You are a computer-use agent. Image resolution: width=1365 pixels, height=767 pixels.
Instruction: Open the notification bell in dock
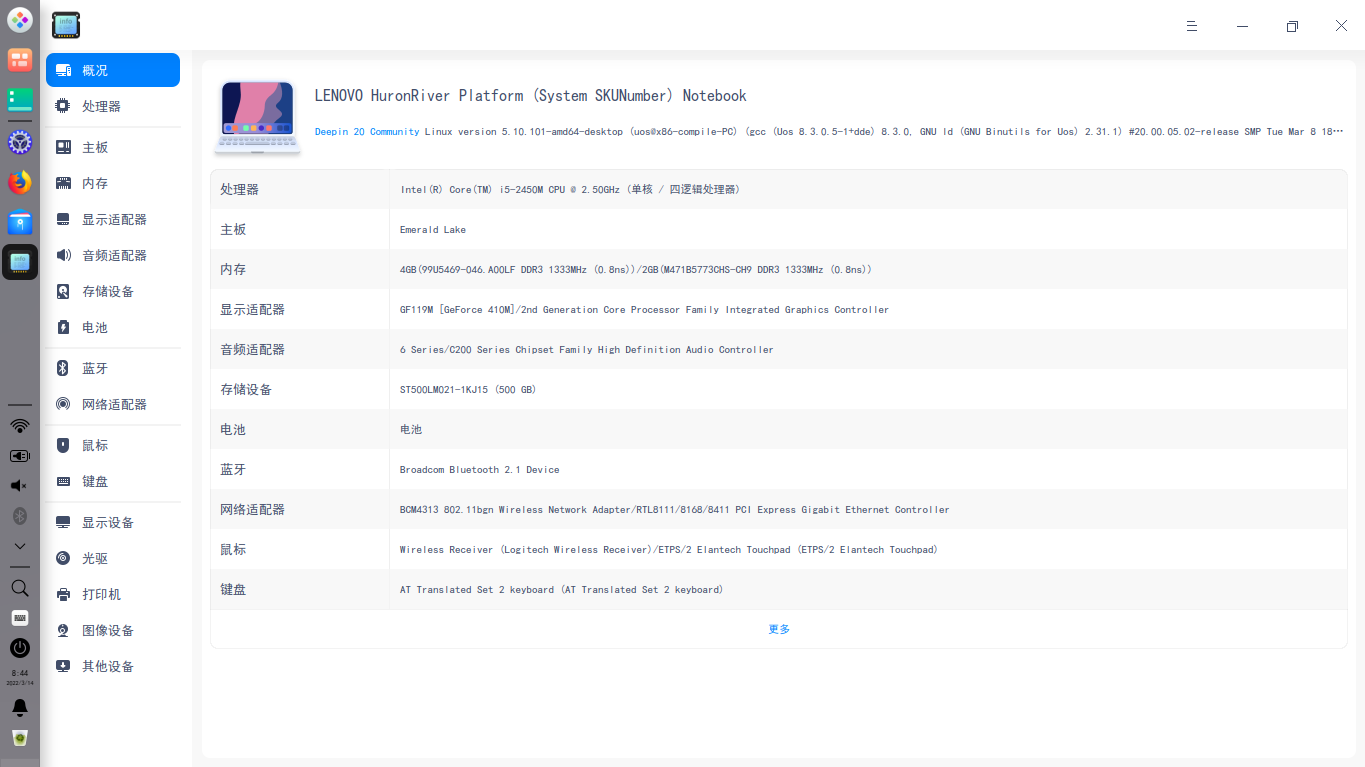pos(20,708)
